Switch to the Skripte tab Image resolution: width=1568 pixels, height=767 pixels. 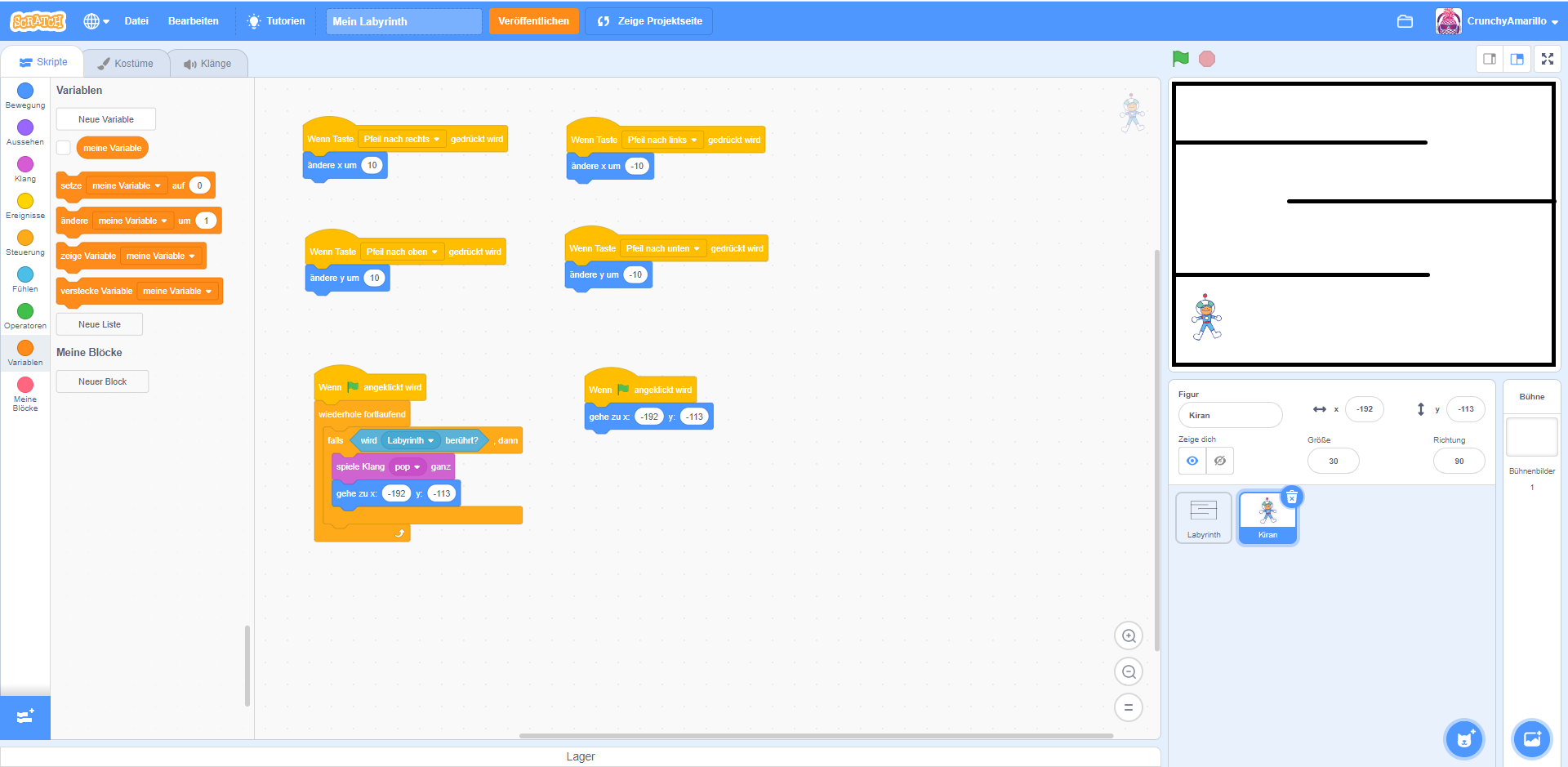43,62
